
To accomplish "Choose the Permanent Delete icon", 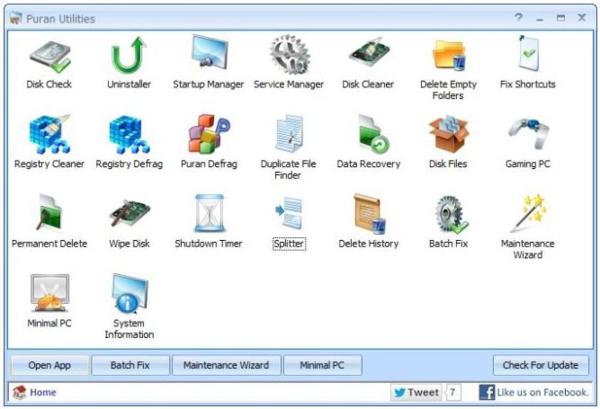I will [x=50, y=212].
